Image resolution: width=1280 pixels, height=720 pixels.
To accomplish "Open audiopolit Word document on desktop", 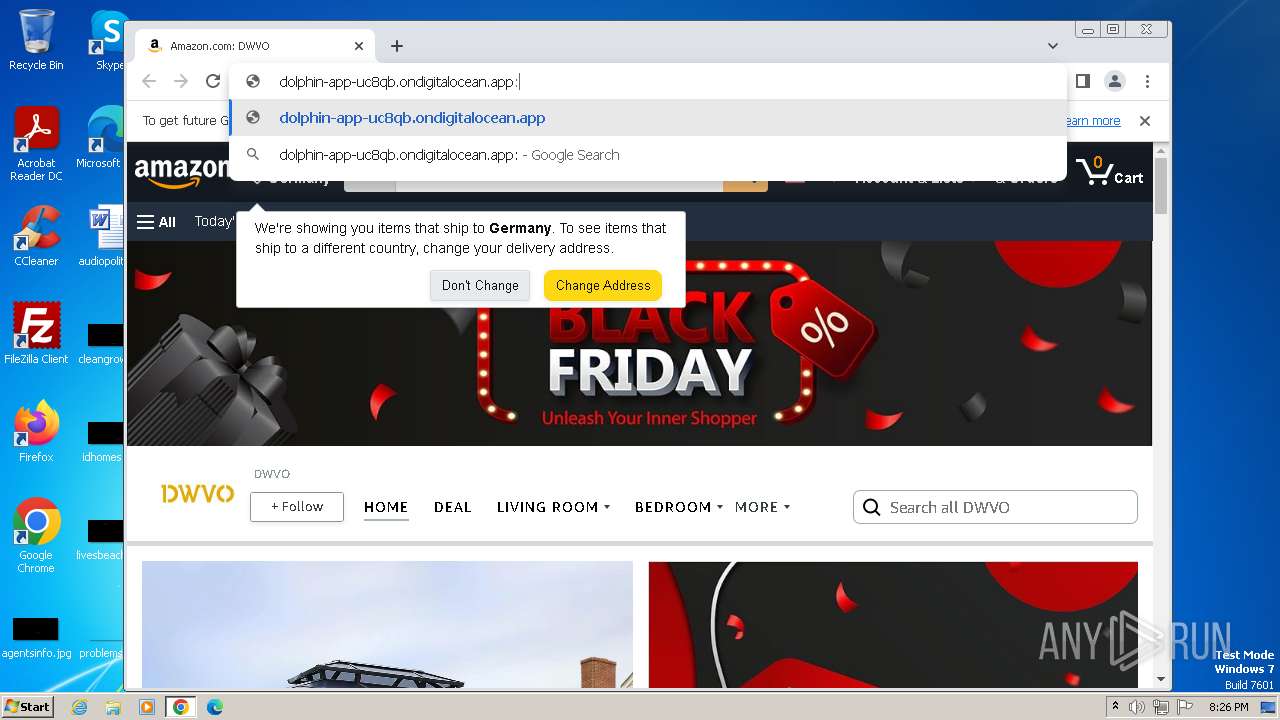I will point(102,236).
